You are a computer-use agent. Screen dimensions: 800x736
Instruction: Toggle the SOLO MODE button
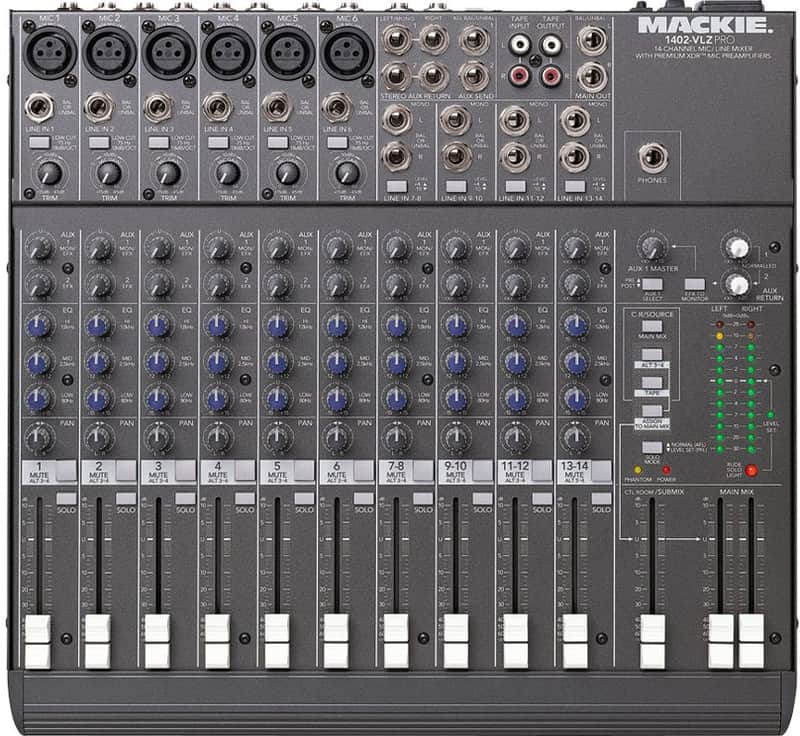652,447
